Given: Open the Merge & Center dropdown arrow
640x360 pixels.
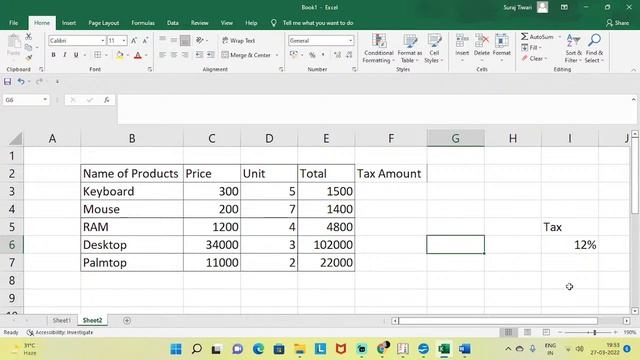Looking at the screenshot, I should 277,55.
